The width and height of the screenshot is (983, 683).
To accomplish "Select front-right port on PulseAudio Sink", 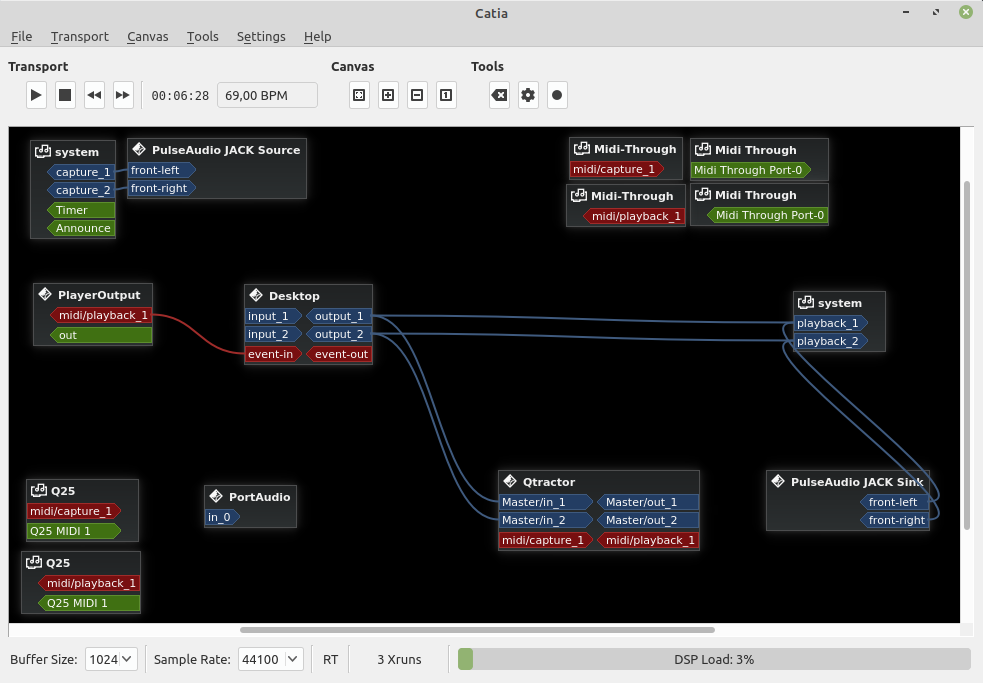I will click(894, 520).
